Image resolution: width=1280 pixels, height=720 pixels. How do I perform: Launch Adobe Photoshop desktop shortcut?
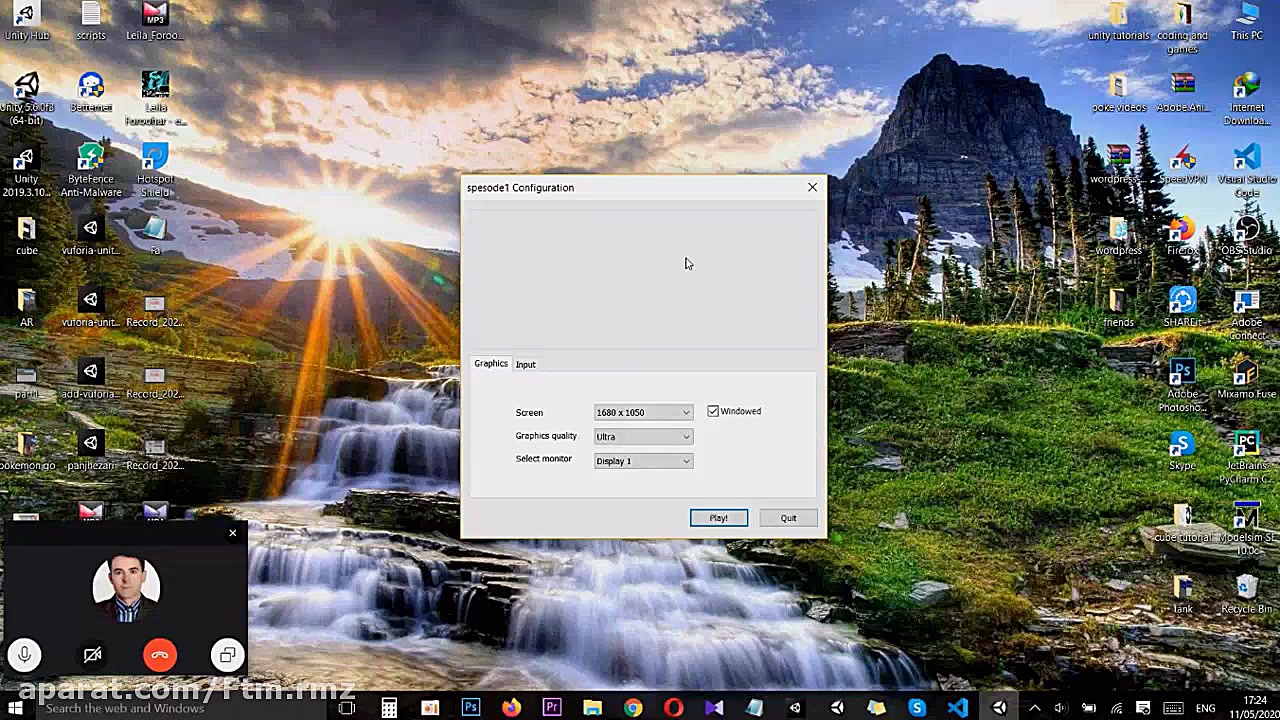coord(1182,387)
